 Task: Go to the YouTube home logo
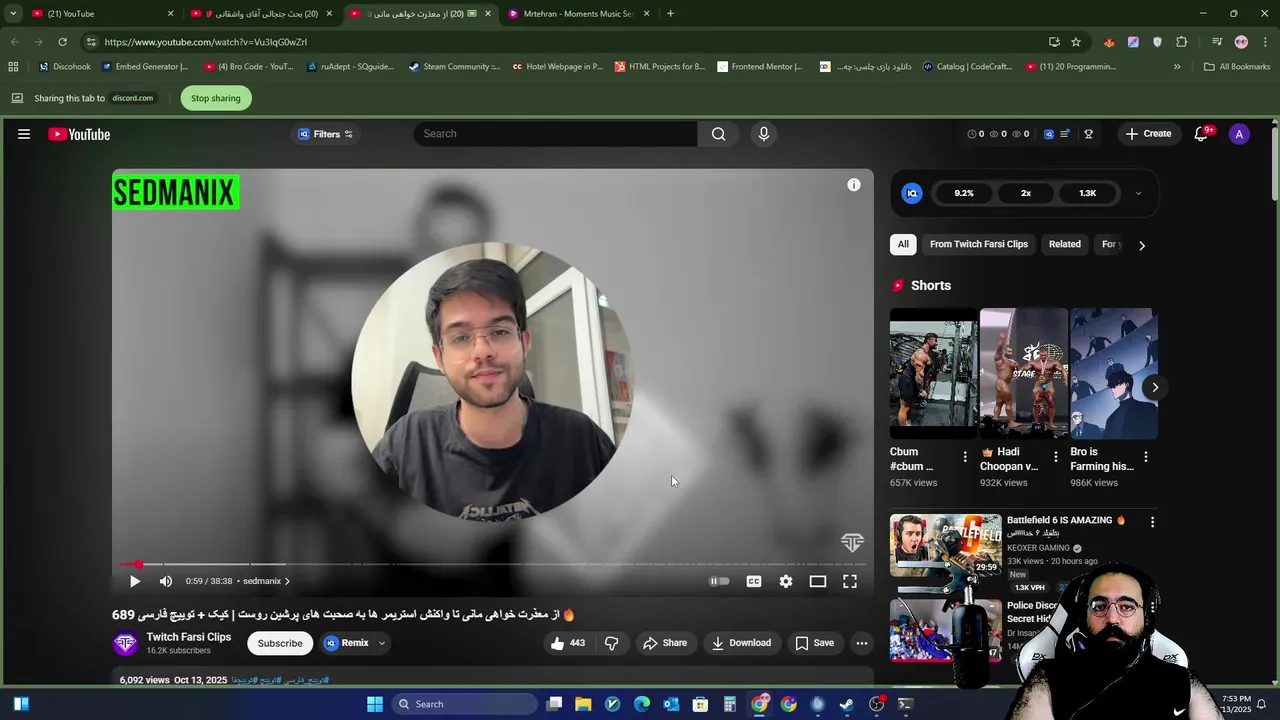click(x=79, y=134)
